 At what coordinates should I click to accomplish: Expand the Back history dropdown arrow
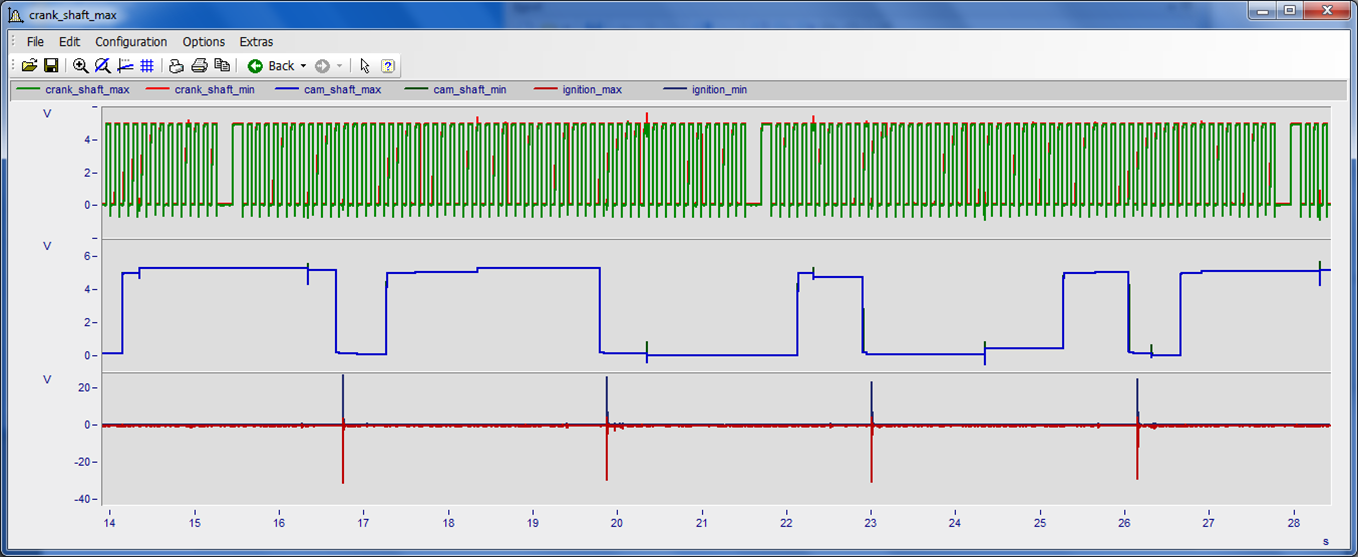(x=303, y=66)
